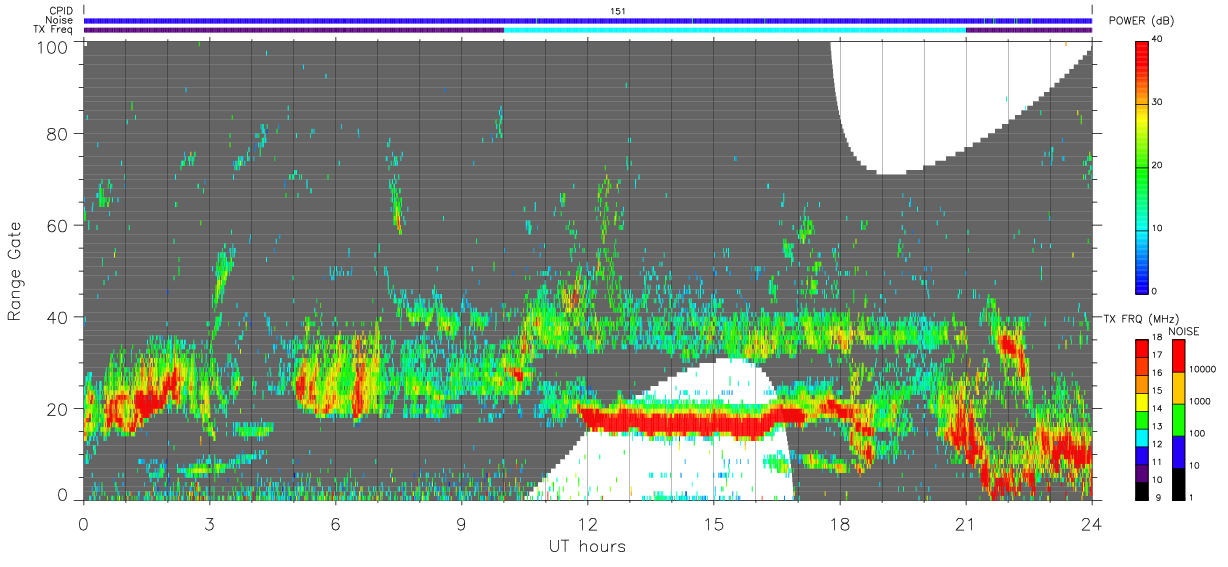
Task: Click the x-axis tick label '24'
Action: 1092,523
